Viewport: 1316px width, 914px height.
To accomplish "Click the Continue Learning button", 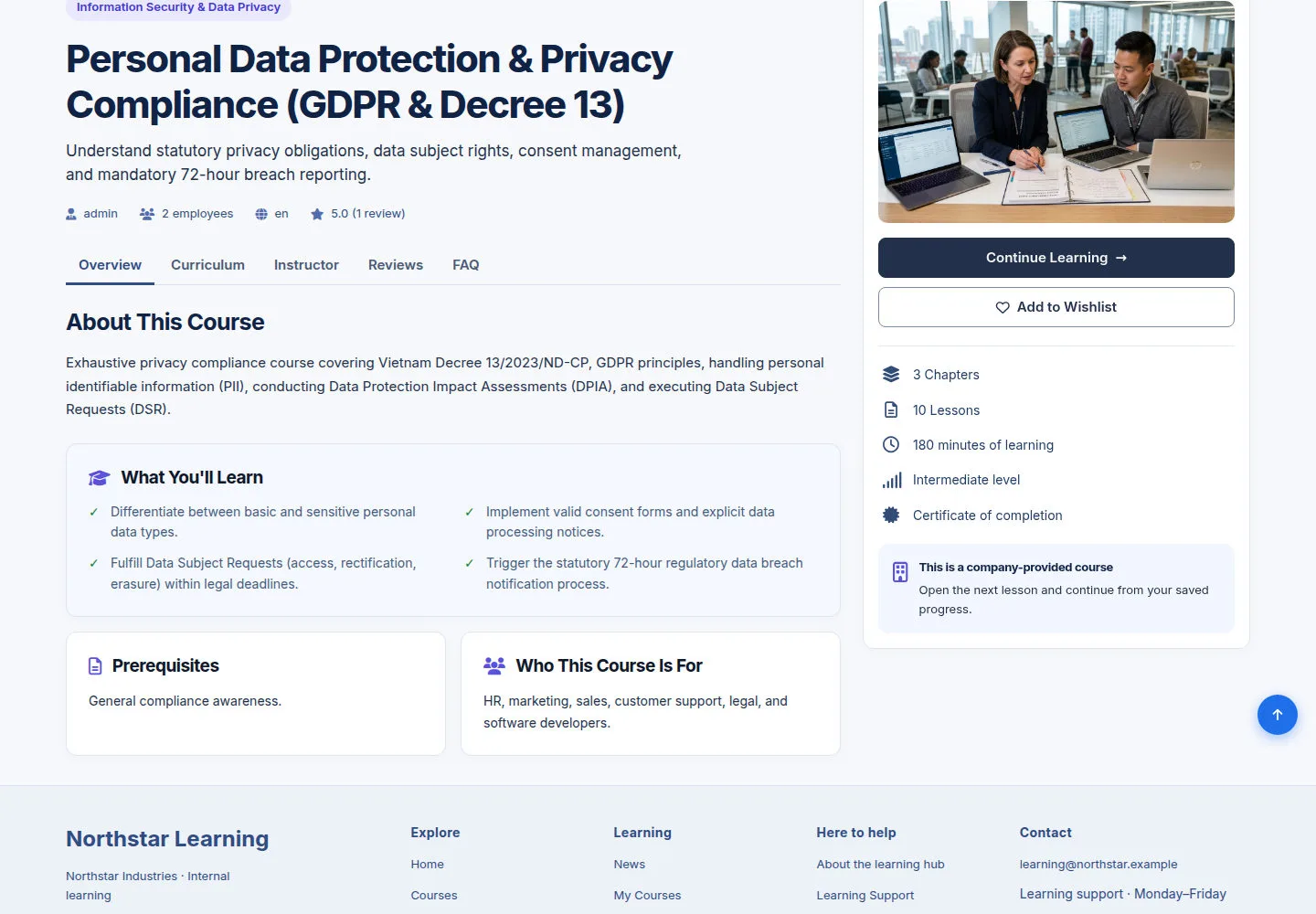I will [x=1056, y=258].
